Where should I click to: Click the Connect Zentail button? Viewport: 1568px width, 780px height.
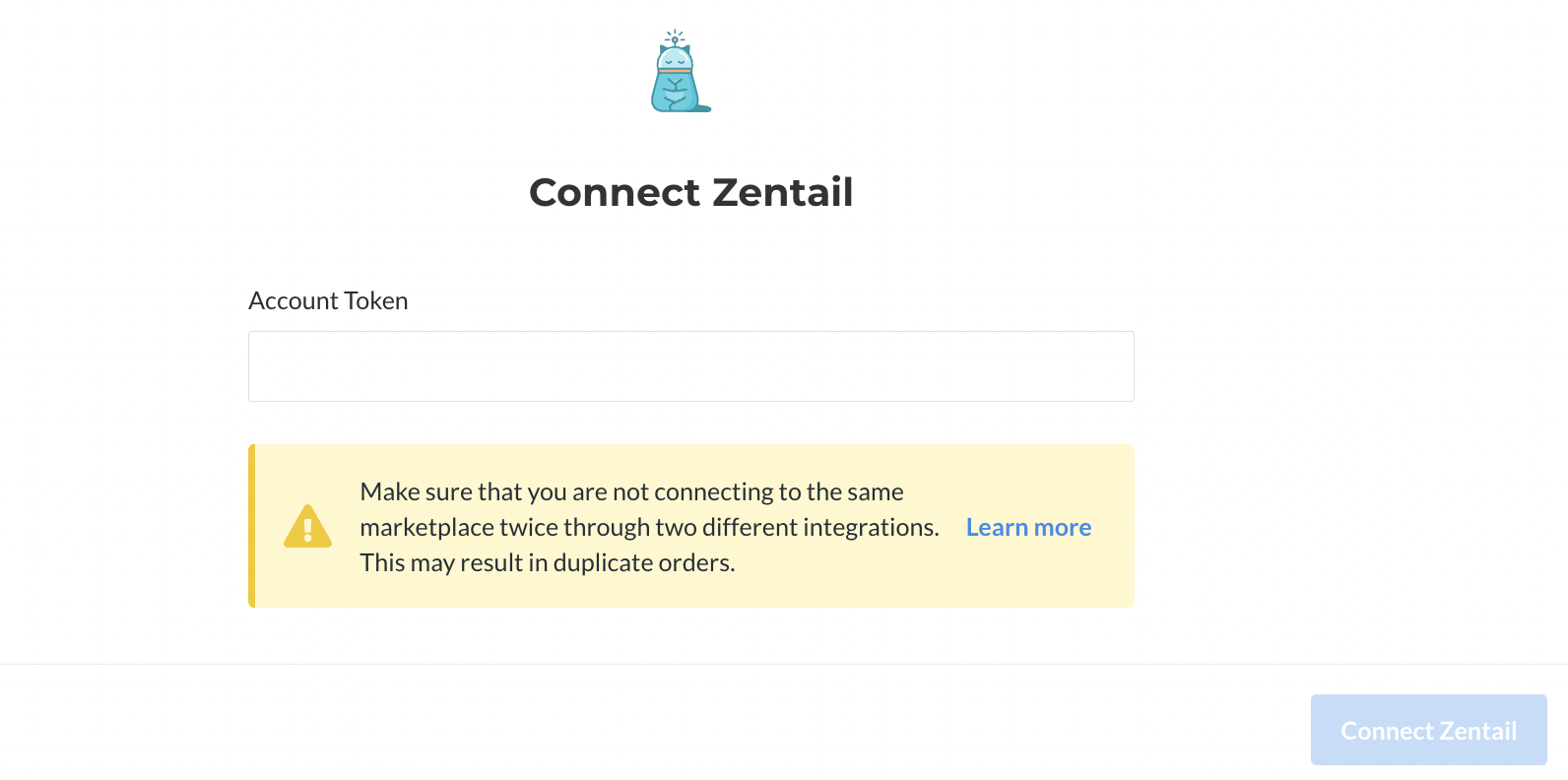pyautogui.click(x=1429, y=730)
